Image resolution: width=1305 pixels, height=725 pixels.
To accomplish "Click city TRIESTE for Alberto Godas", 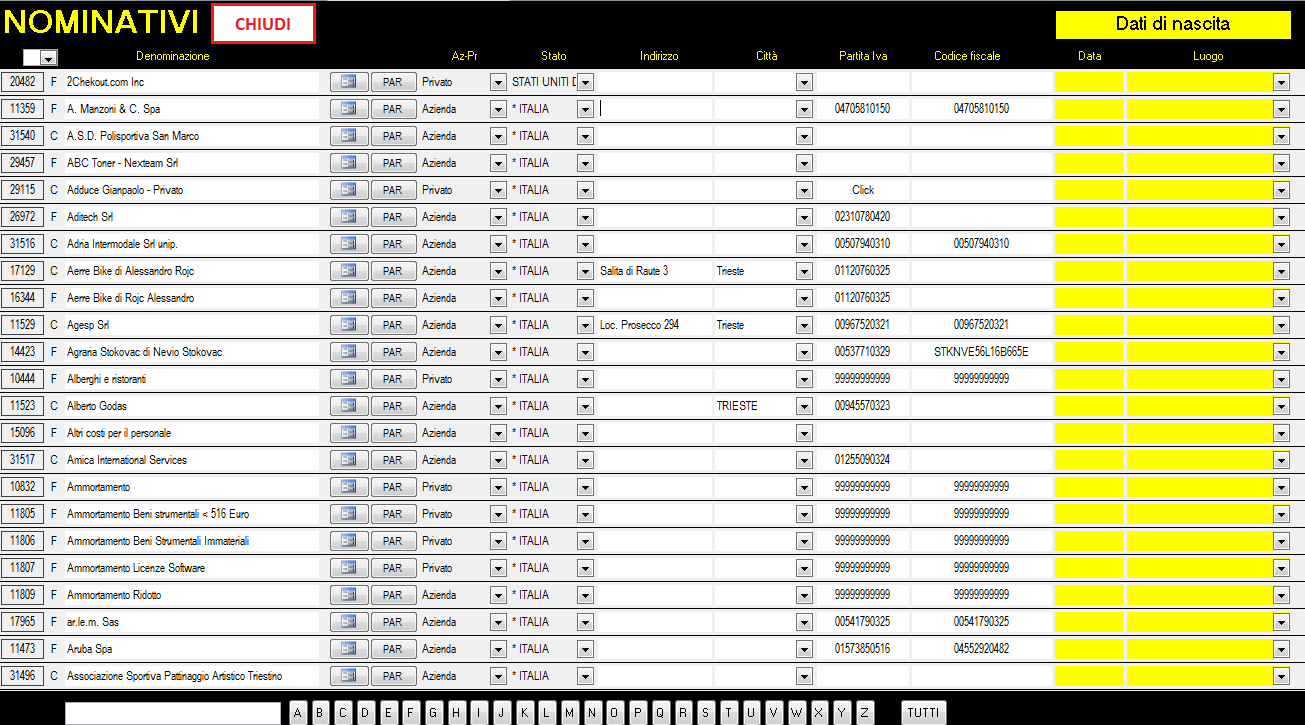I will [x=737, y=406].
